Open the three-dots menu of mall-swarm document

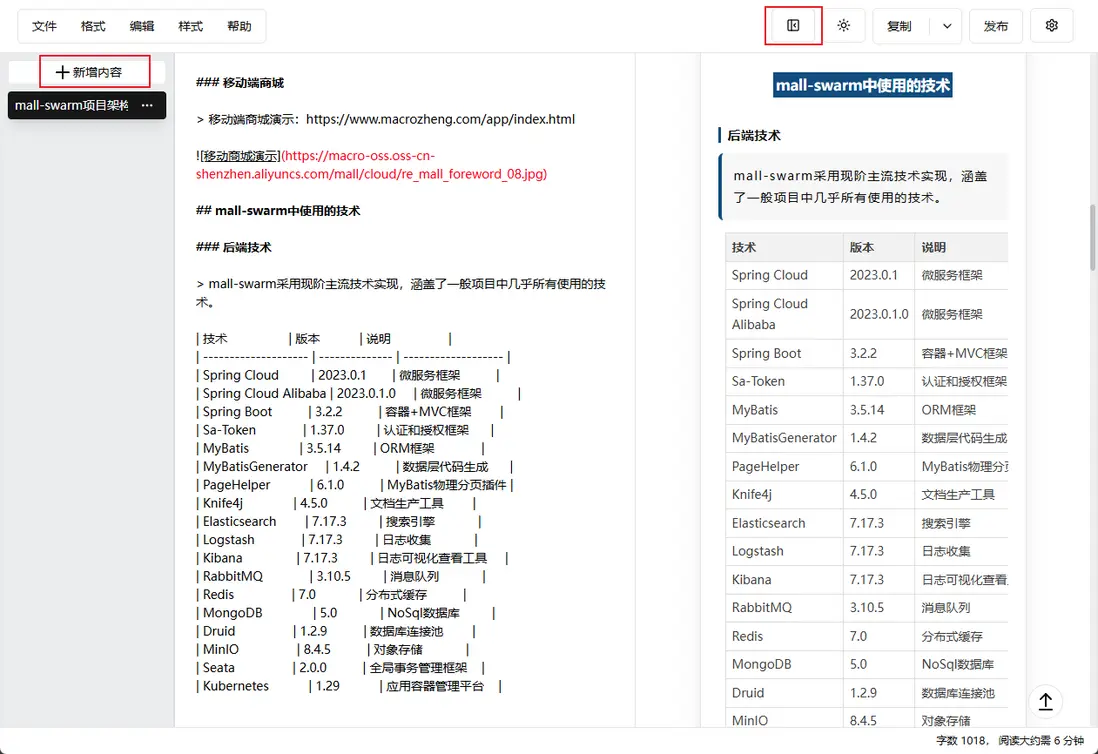[147, 106]
